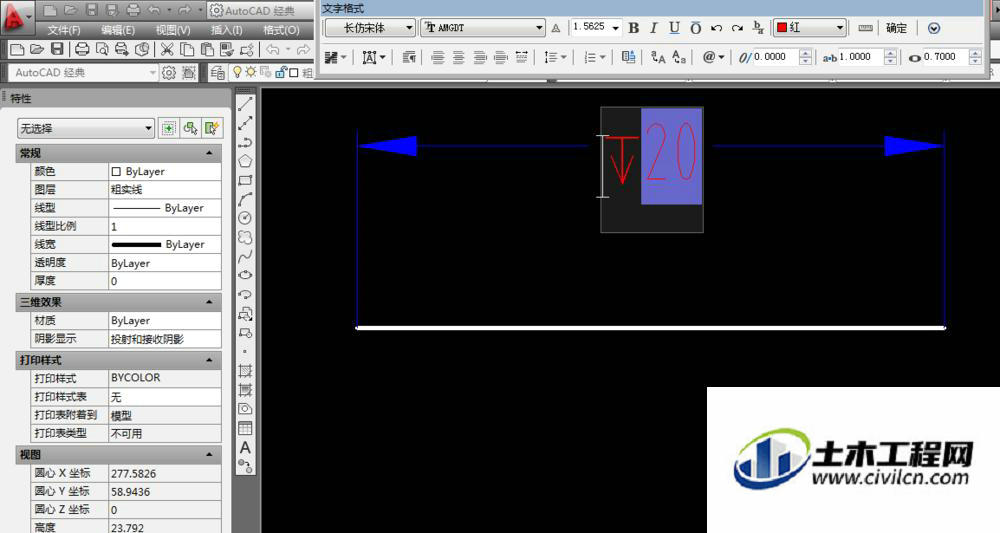The height and width of the screenshot is (533, 1000).
Task: Open the line spacing button dropdown
Action: click(555, 57)
